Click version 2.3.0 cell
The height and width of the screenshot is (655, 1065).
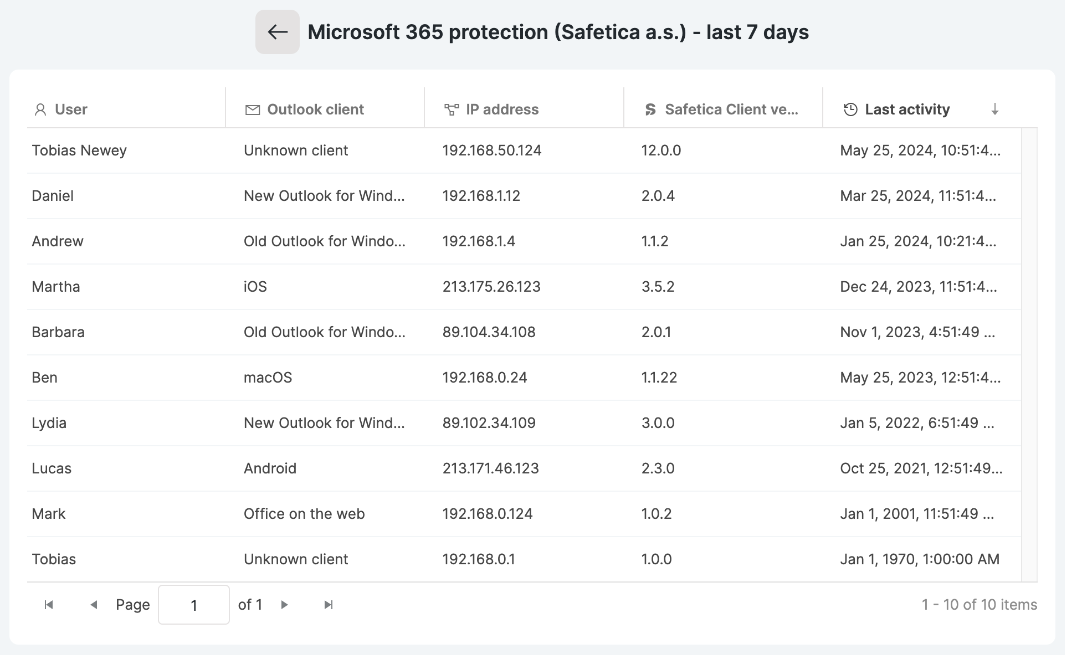(658, 469)
